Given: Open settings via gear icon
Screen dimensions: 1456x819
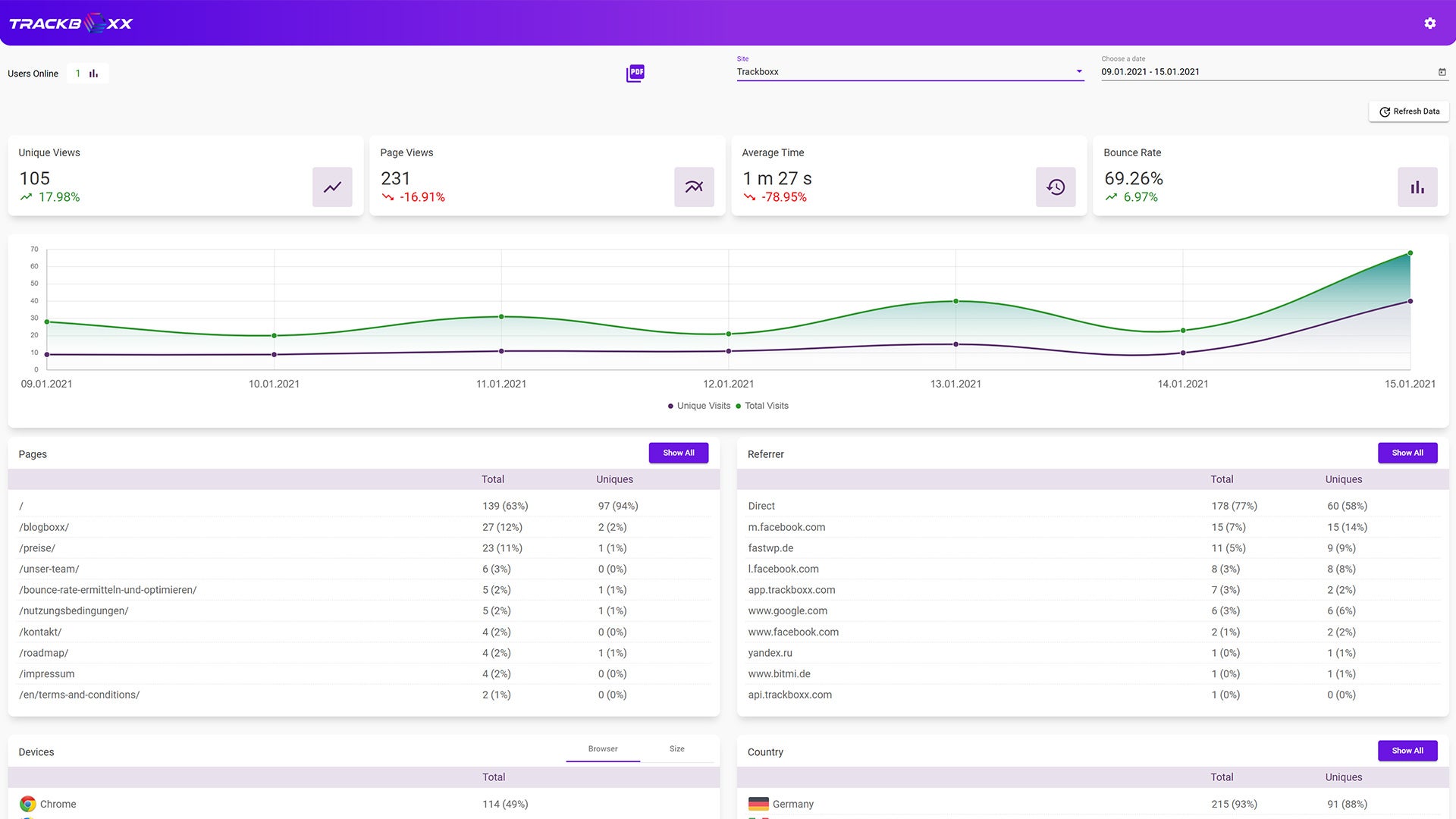Looking at the screenshot, I should tap(1429, 24).
